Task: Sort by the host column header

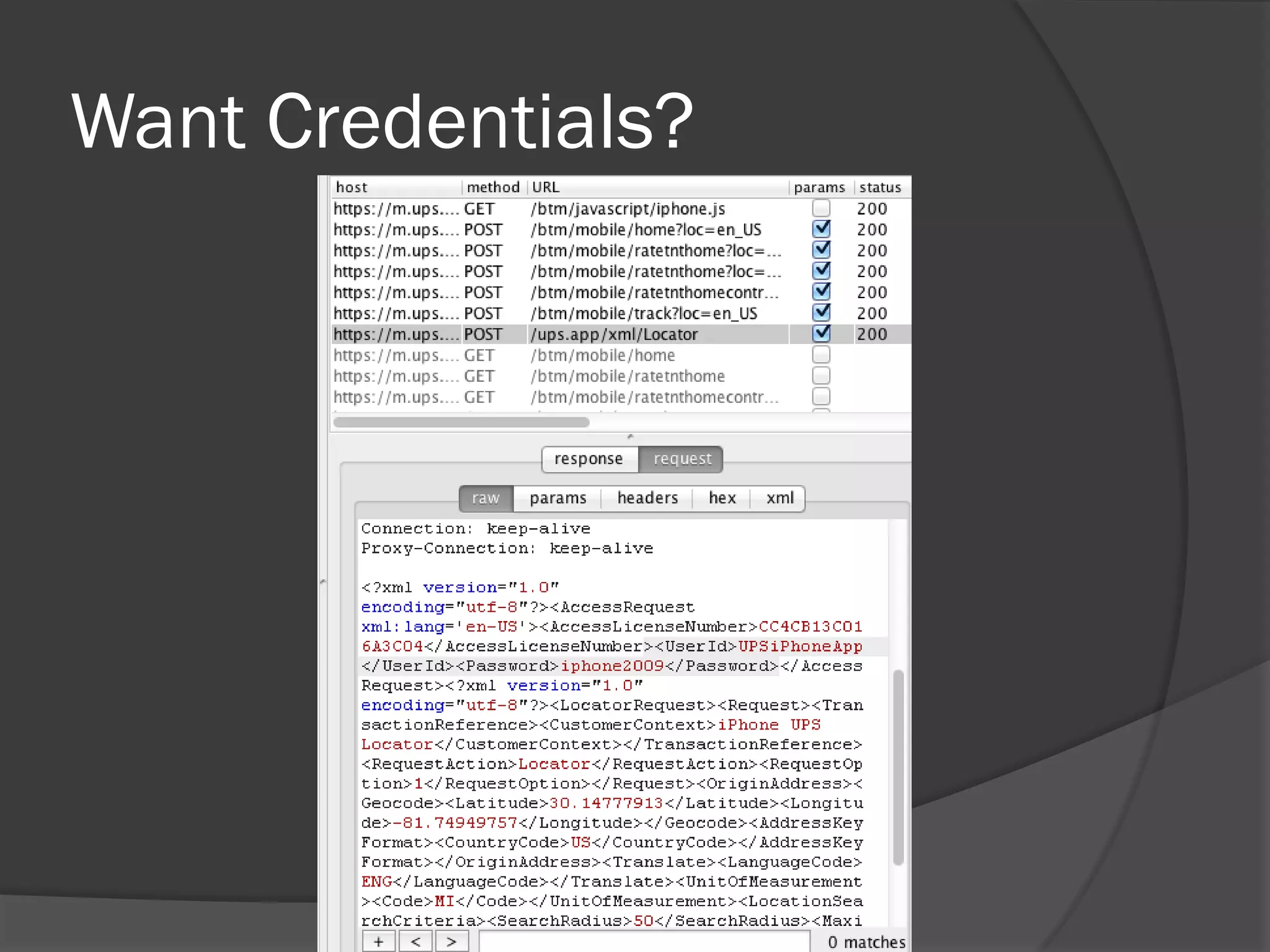Action: click(396, 187)
